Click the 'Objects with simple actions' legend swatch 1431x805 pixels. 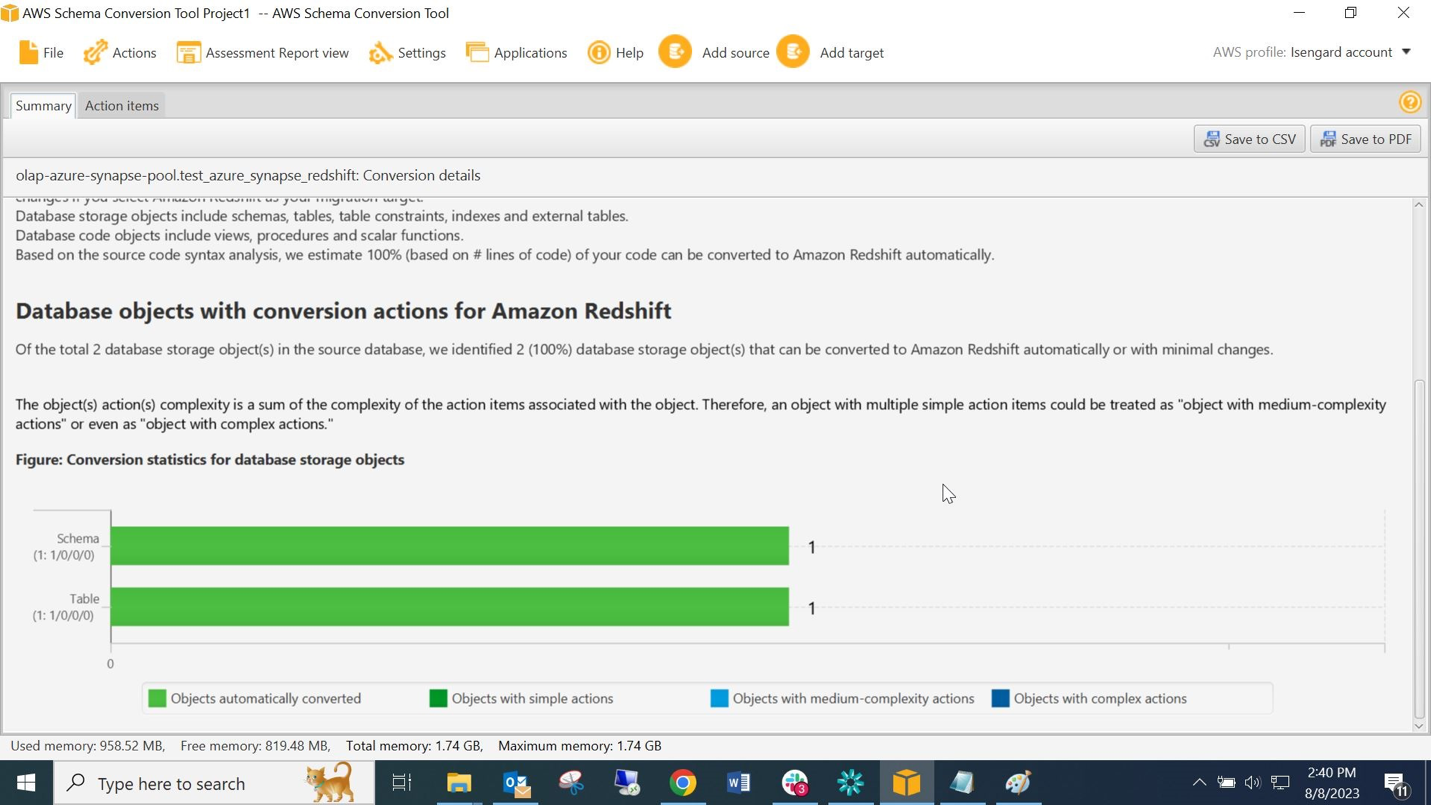click(438, 699)
